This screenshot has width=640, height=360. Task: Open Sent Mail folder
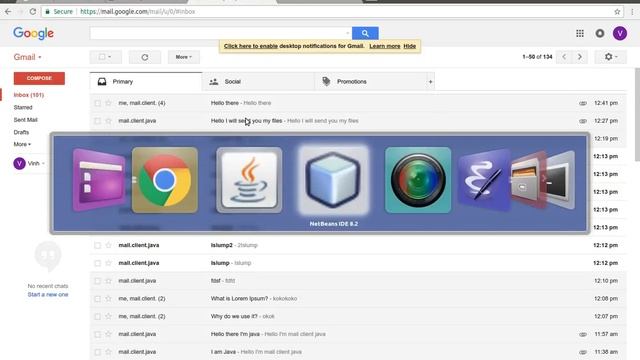[25, 120]
